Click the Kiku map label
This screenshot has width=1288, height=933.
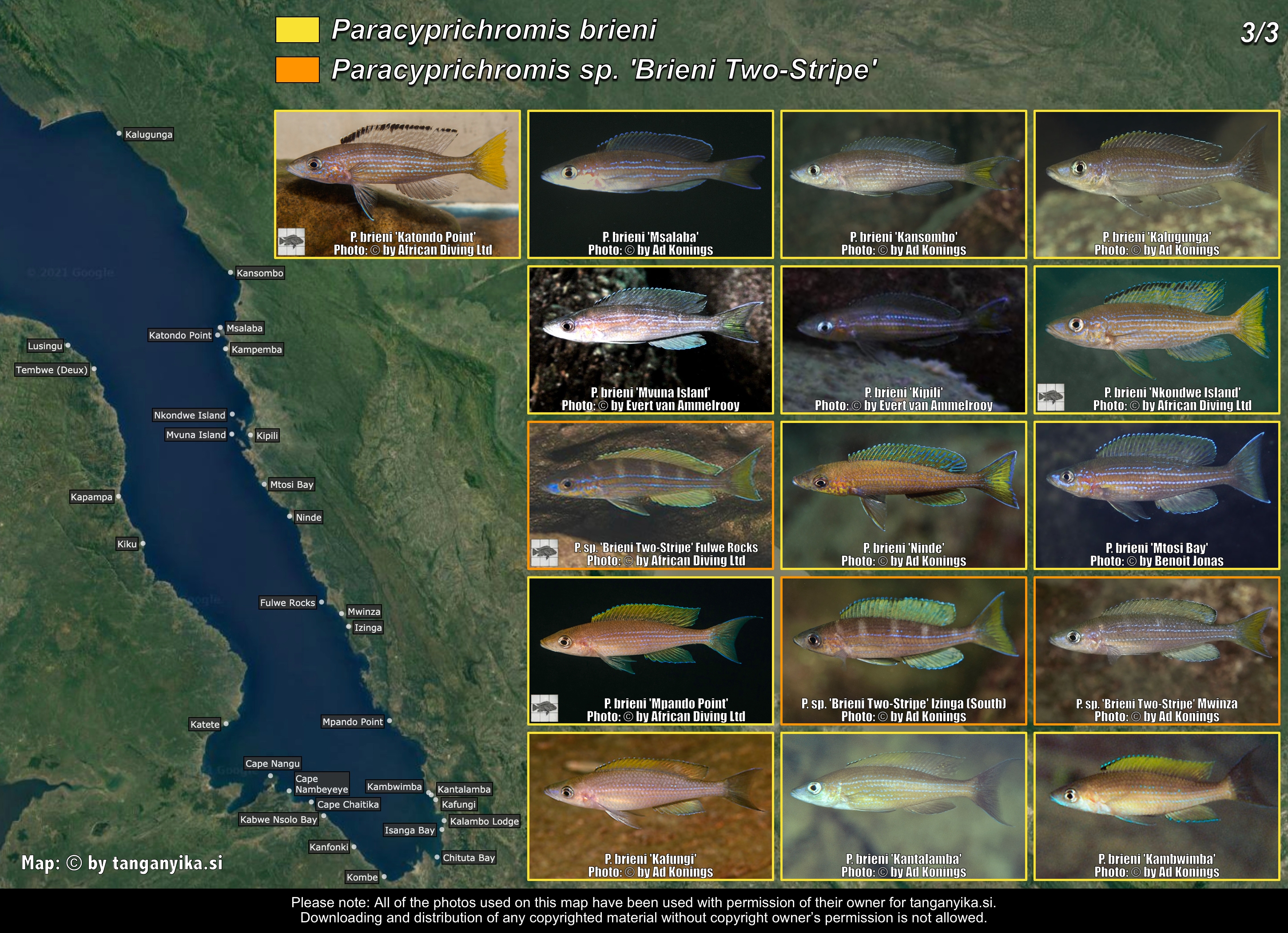coord(127,544)
